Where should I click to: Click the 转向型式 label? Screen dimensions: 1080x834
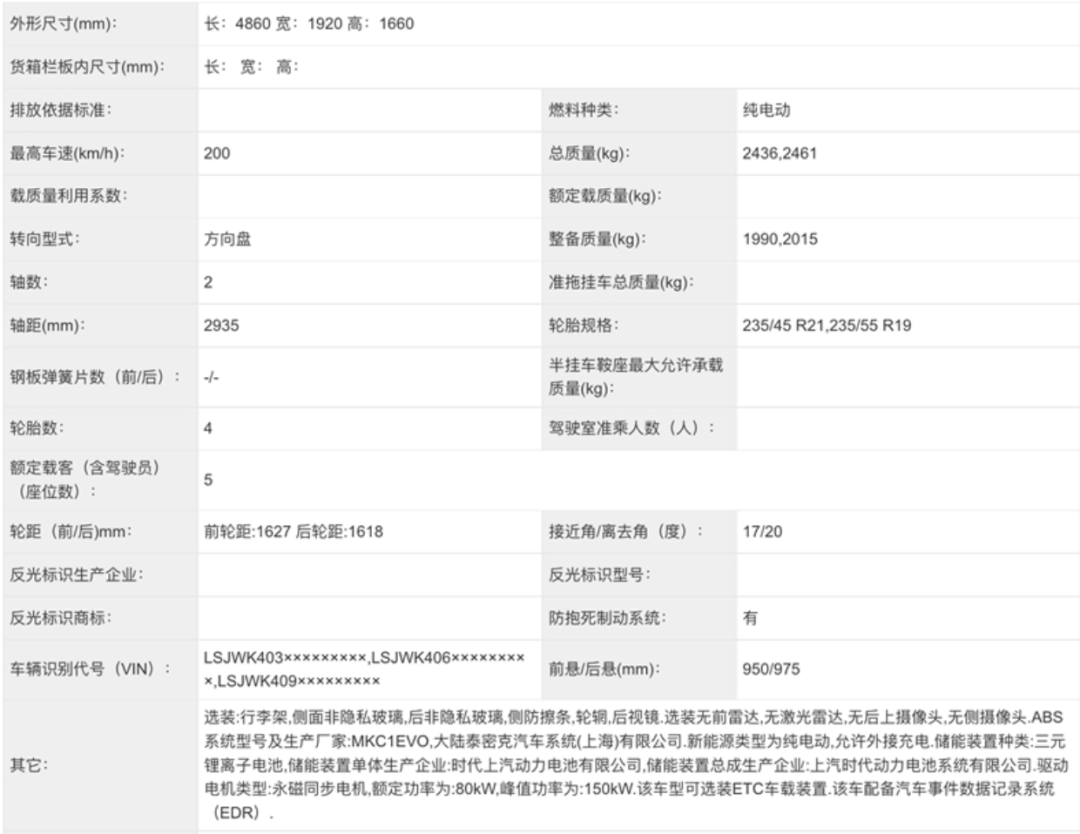(x=45, y=239)
